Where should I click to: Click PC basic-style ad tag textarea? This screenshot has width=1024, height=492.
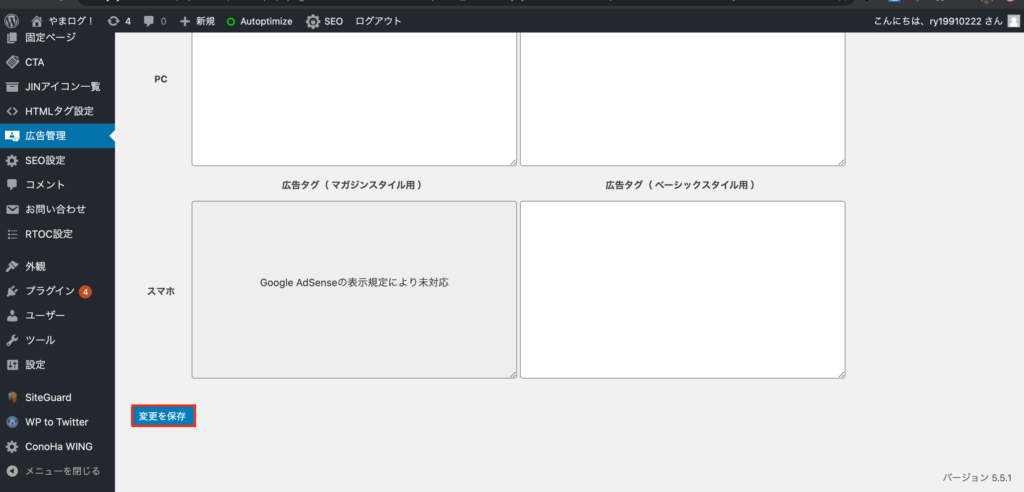click(682, 99)
